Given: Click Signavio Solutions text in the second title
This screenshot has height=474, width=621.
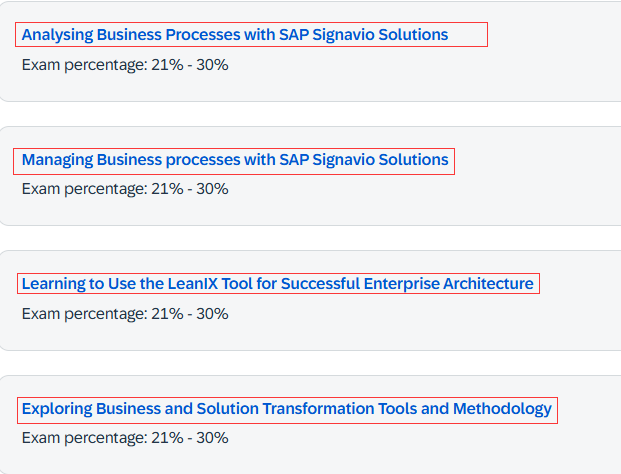Looking at the screenshot, I should (x=380, y=160).
